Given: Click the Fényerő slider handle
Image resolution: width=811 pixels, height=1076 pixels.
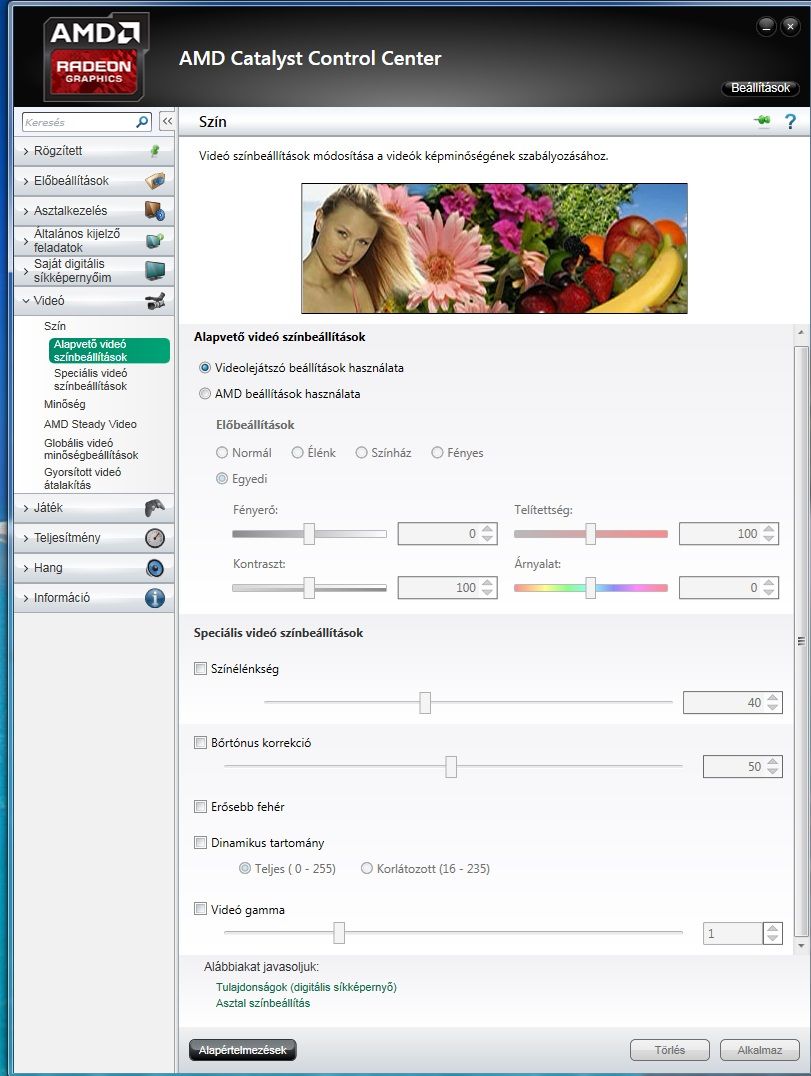Looking at the screenshot, I should click(x=309, y=534).
